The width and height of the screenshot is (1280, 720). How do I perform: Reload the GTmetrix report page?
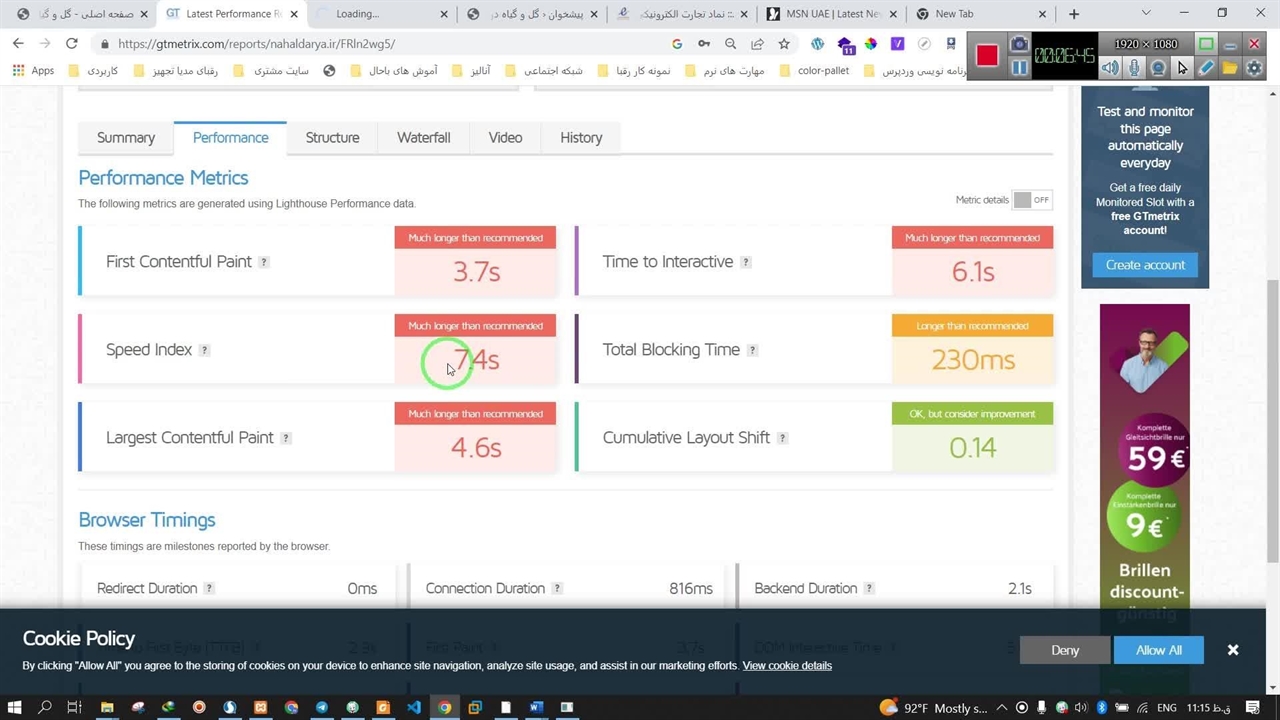[72, 44]
